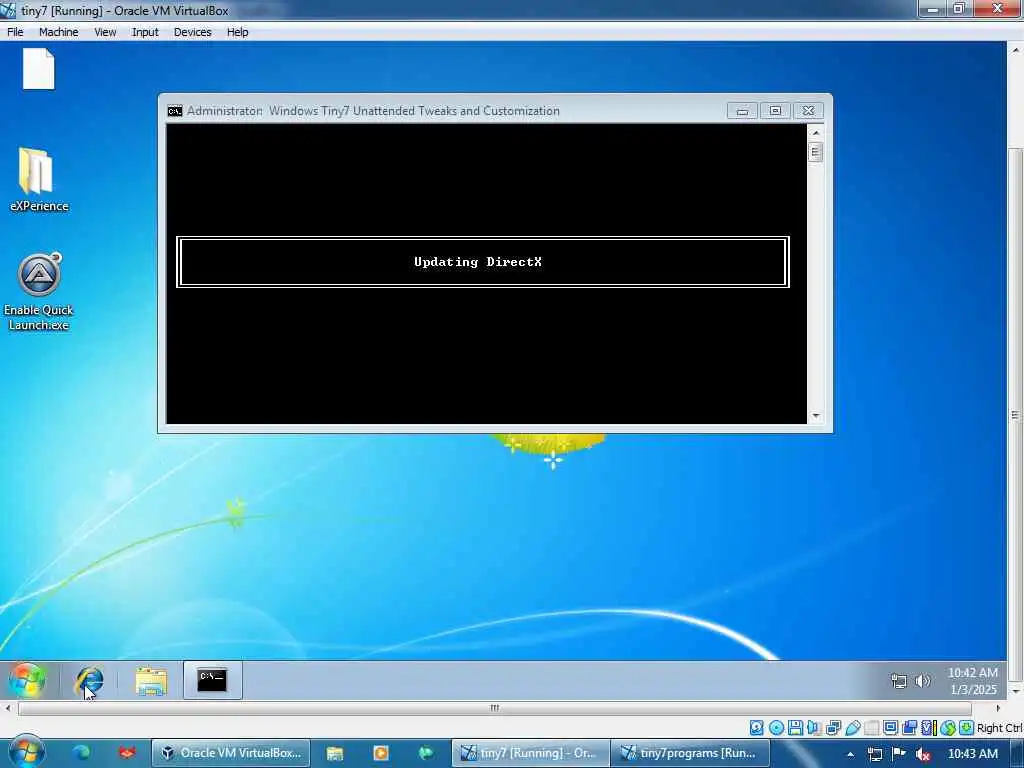This screenshot has width=1024, height=768.
Task: Switch to Oracle VM VirtualBox manager window
Action: [231, 753]
